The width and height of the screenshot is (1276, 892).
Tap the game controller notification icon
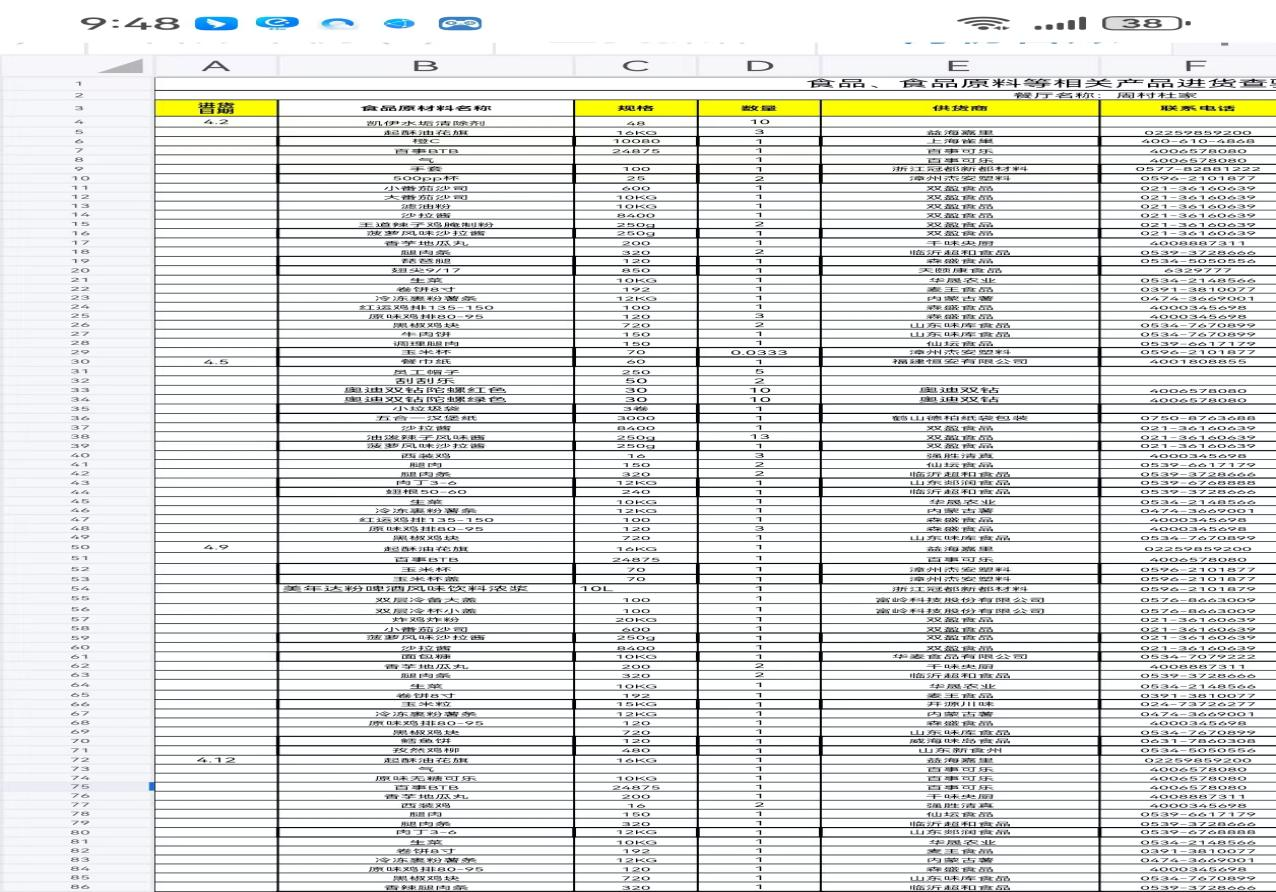coord(459,24)
